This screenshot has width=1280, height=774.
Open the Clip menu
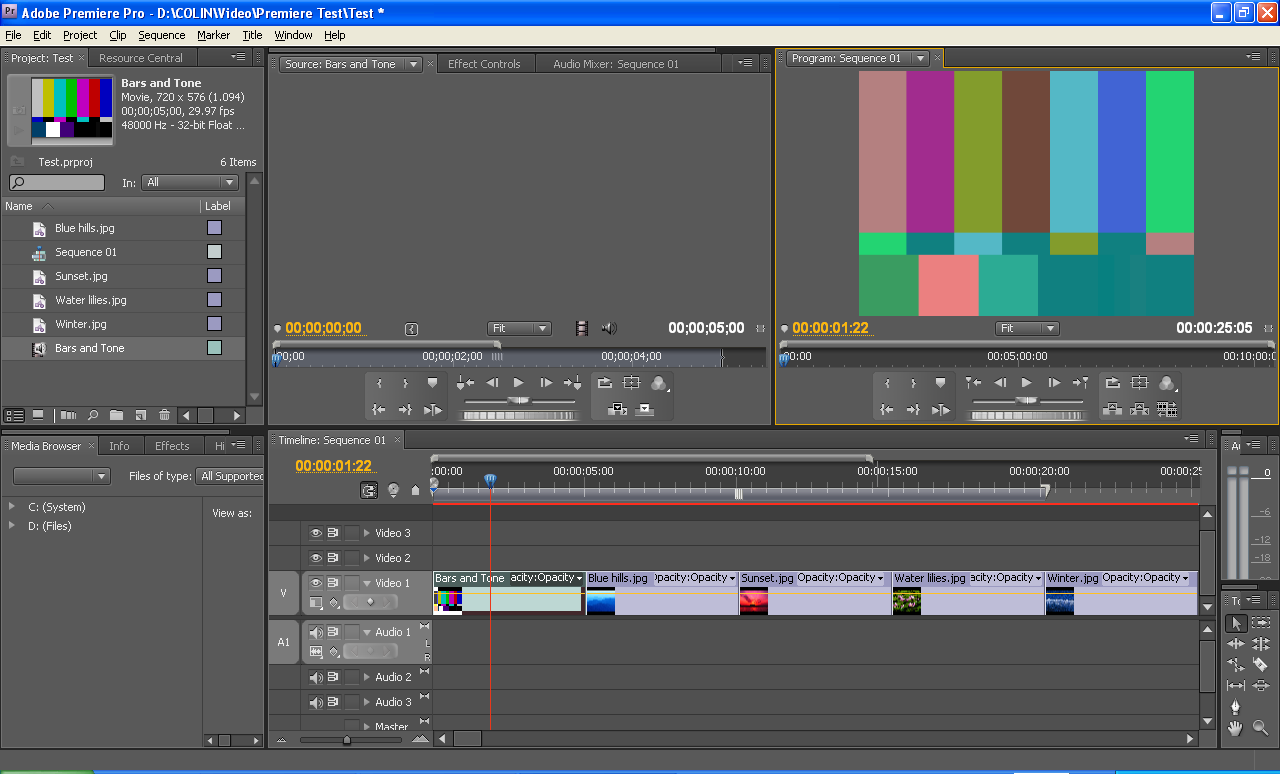[x=118, y=35]
